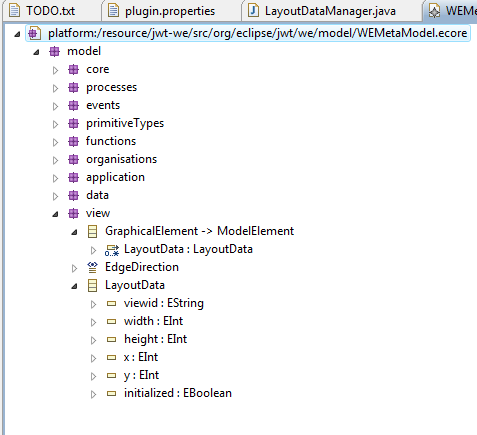
Task: Switch to the TODO.txt tab
Action: [x=51, y=11]
